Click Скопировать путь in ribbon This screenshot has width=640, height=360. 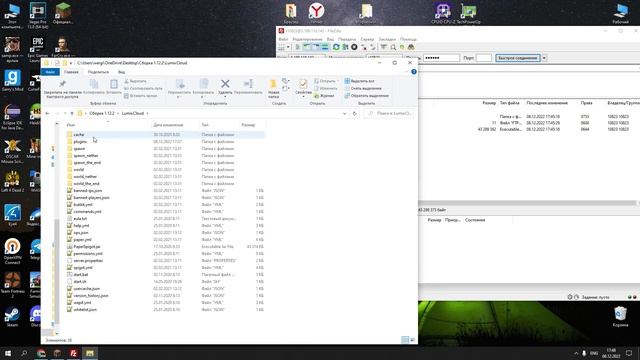click(x=143, y=88)
